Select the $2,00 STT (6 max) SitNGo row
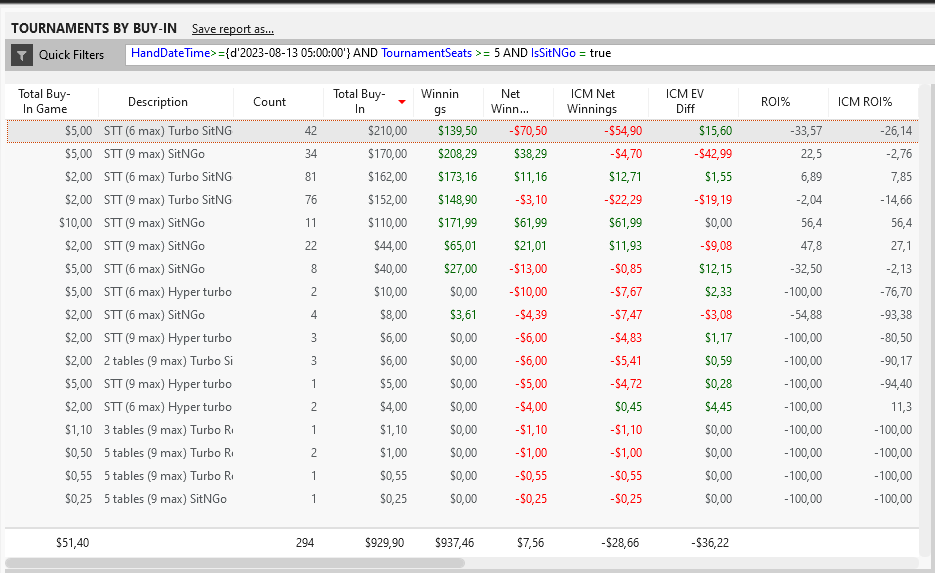 point(462,315)
